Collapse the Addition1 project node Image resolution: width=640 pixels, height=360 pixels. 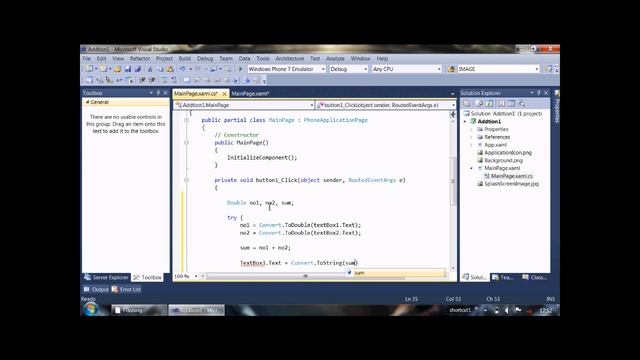[465, 122]
